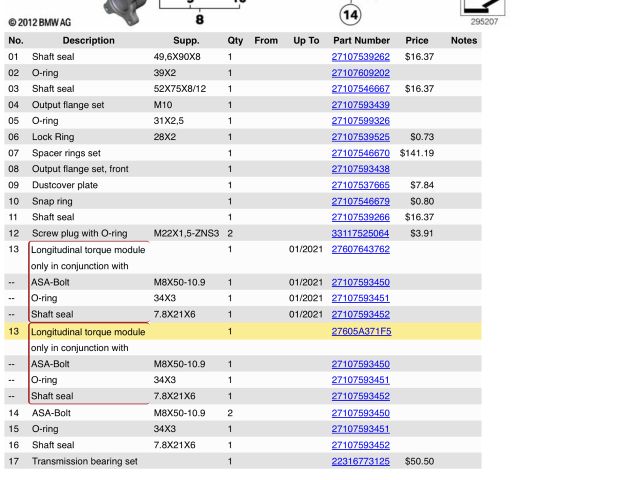
Task: Click callout number 8 in the diagram
Action: click(199, 19)
